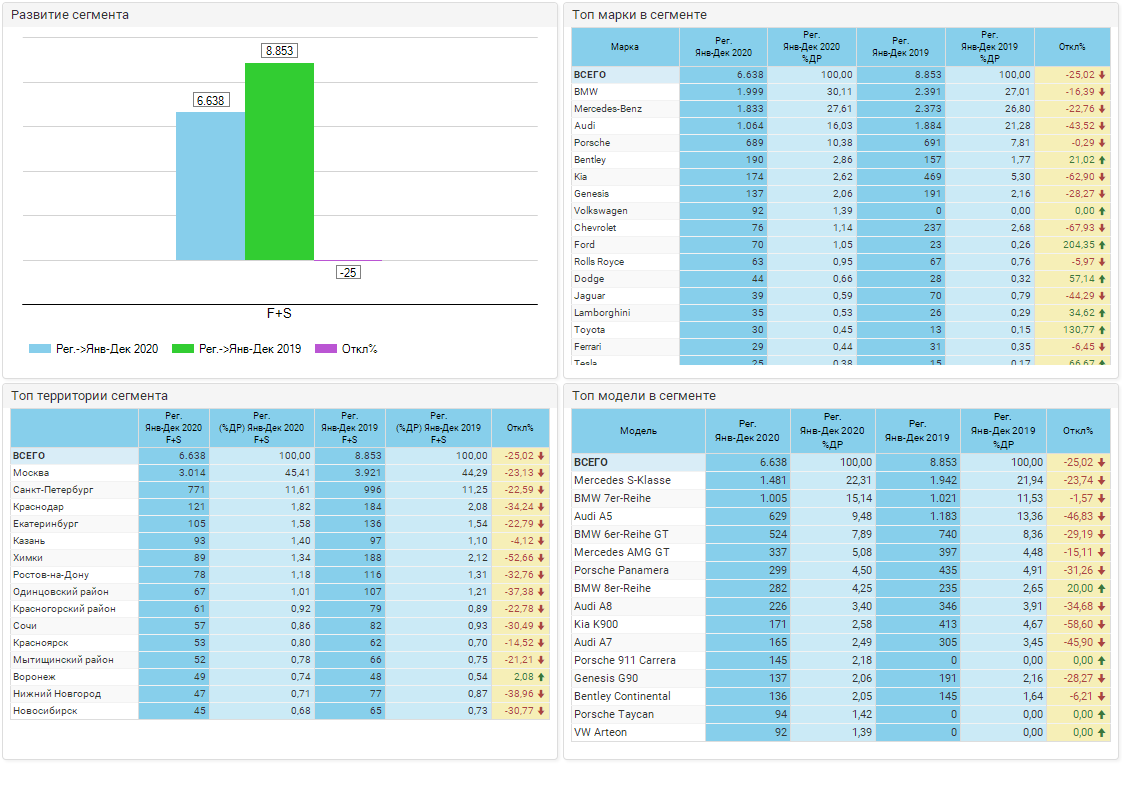Click the purple Откл% legend swatch
Viewport: 1122px width, 793px height.
click(x=325, y=349)
